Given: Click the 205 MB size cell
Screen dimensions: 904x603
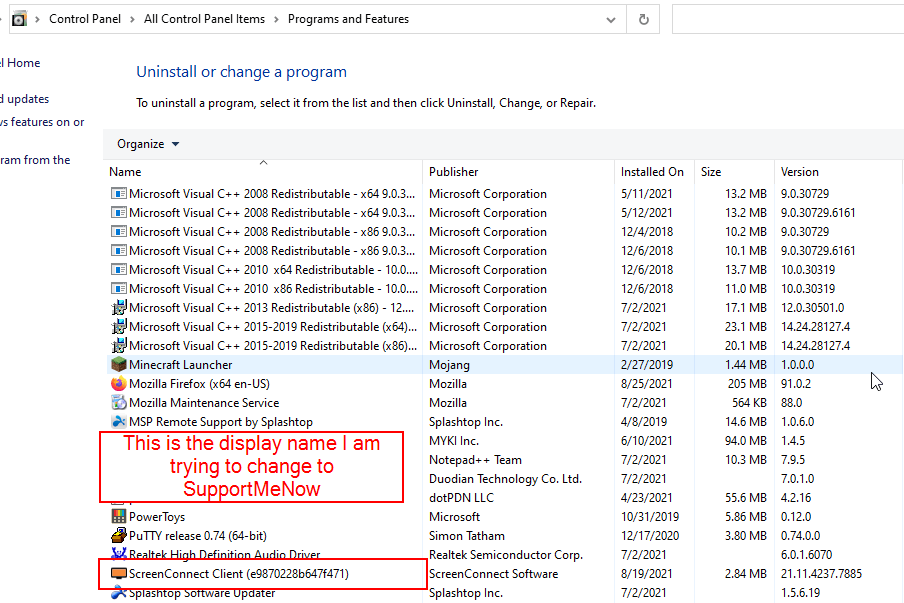Looking at the screenshot, I should coord(747,383).
